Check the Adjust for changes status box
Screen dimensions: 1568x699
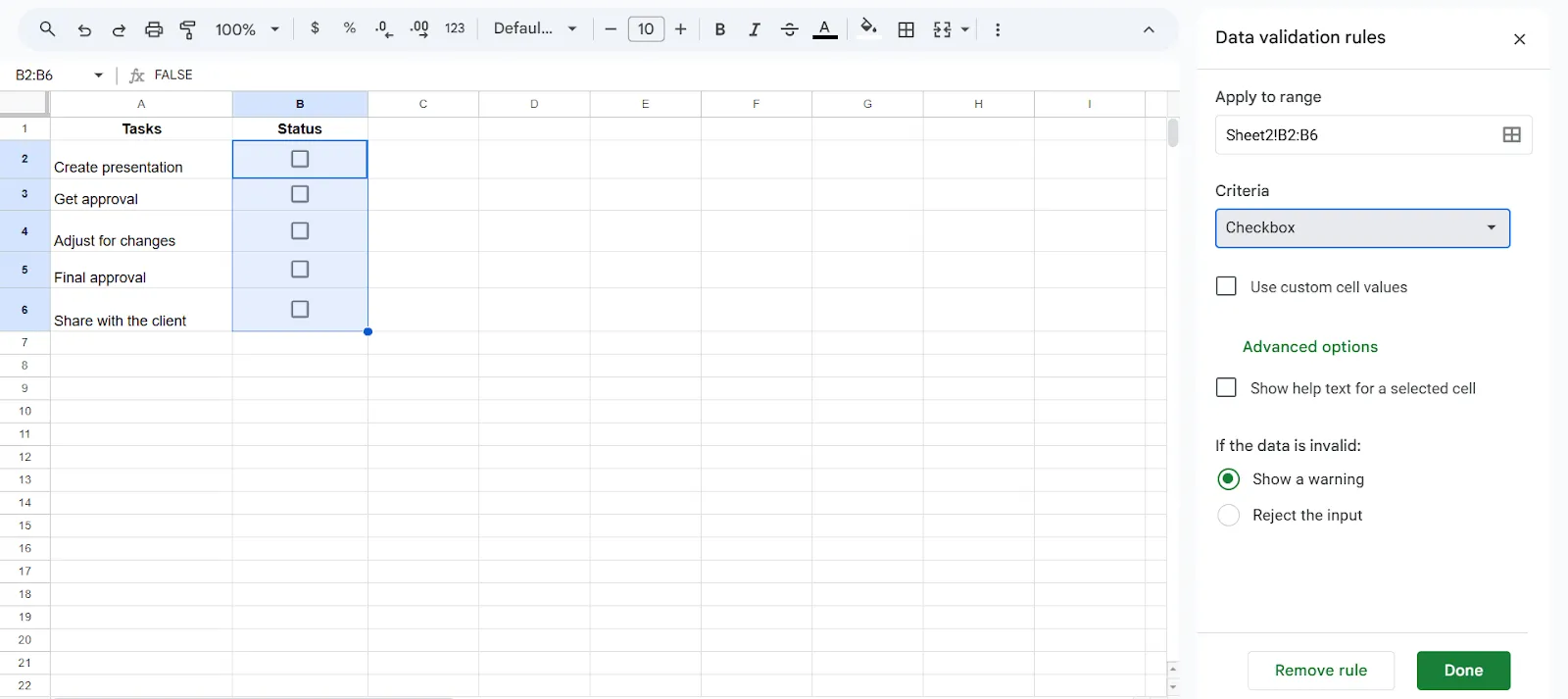click(300, 230)
